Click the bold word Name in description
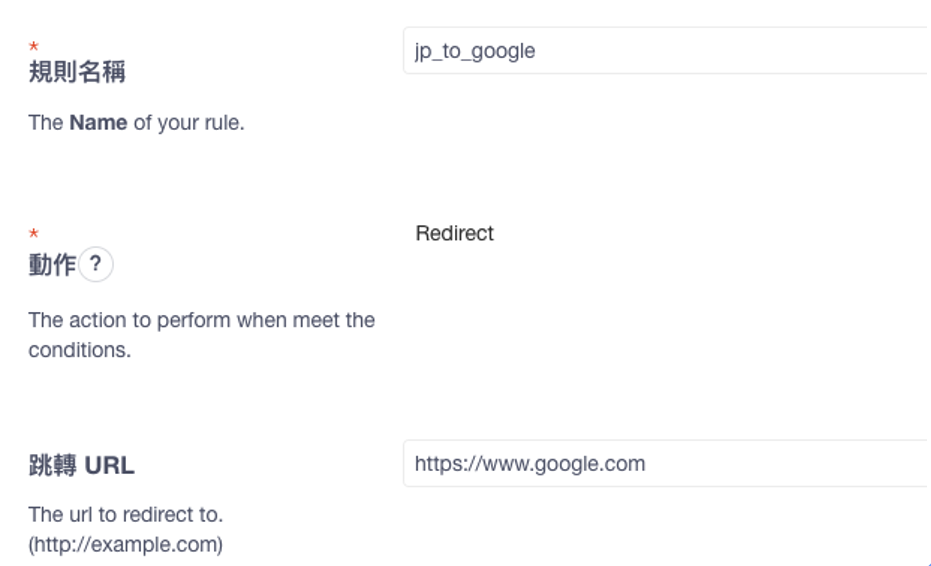931x566 pixels. point(98,123)
